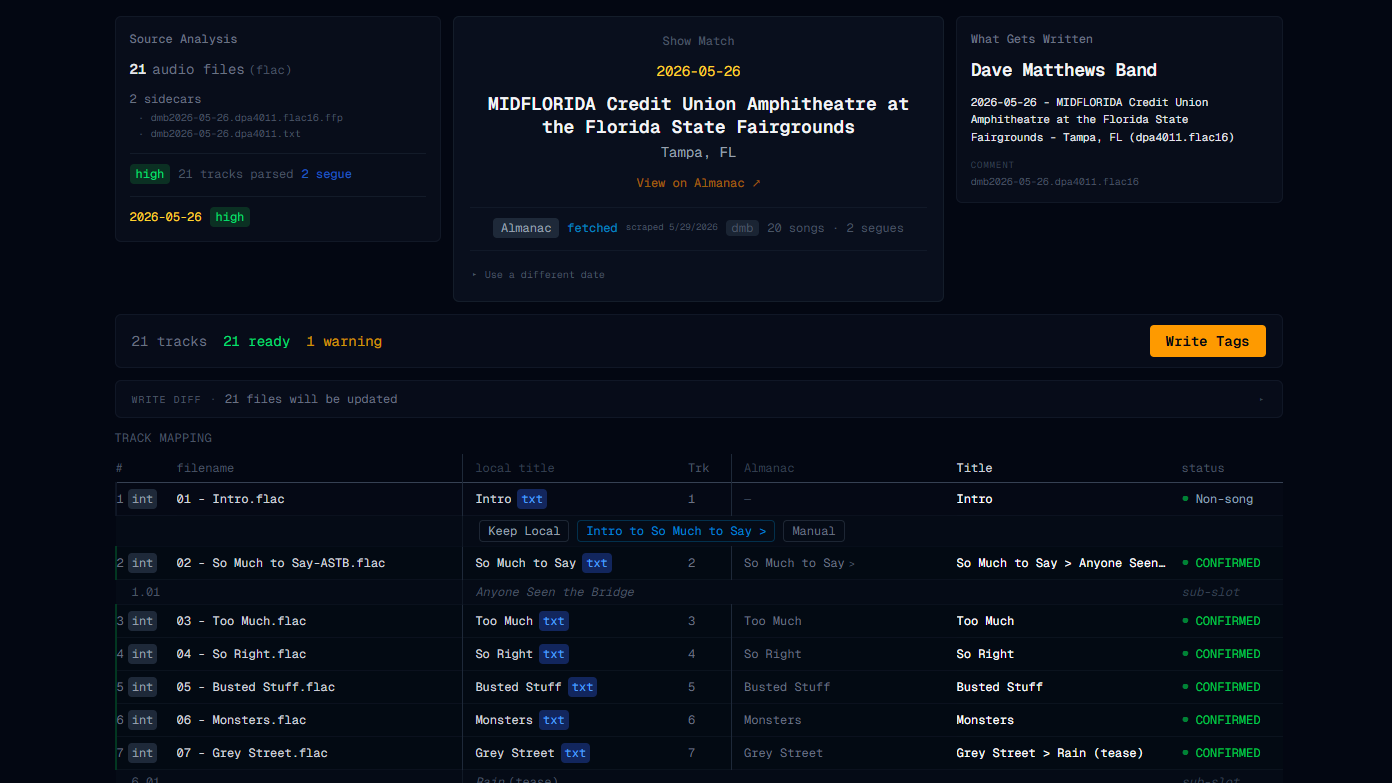Click the So Much to Say > Anyone Seen title
This screenshot has width=1392, height=783.
[x=1061, y=563]
